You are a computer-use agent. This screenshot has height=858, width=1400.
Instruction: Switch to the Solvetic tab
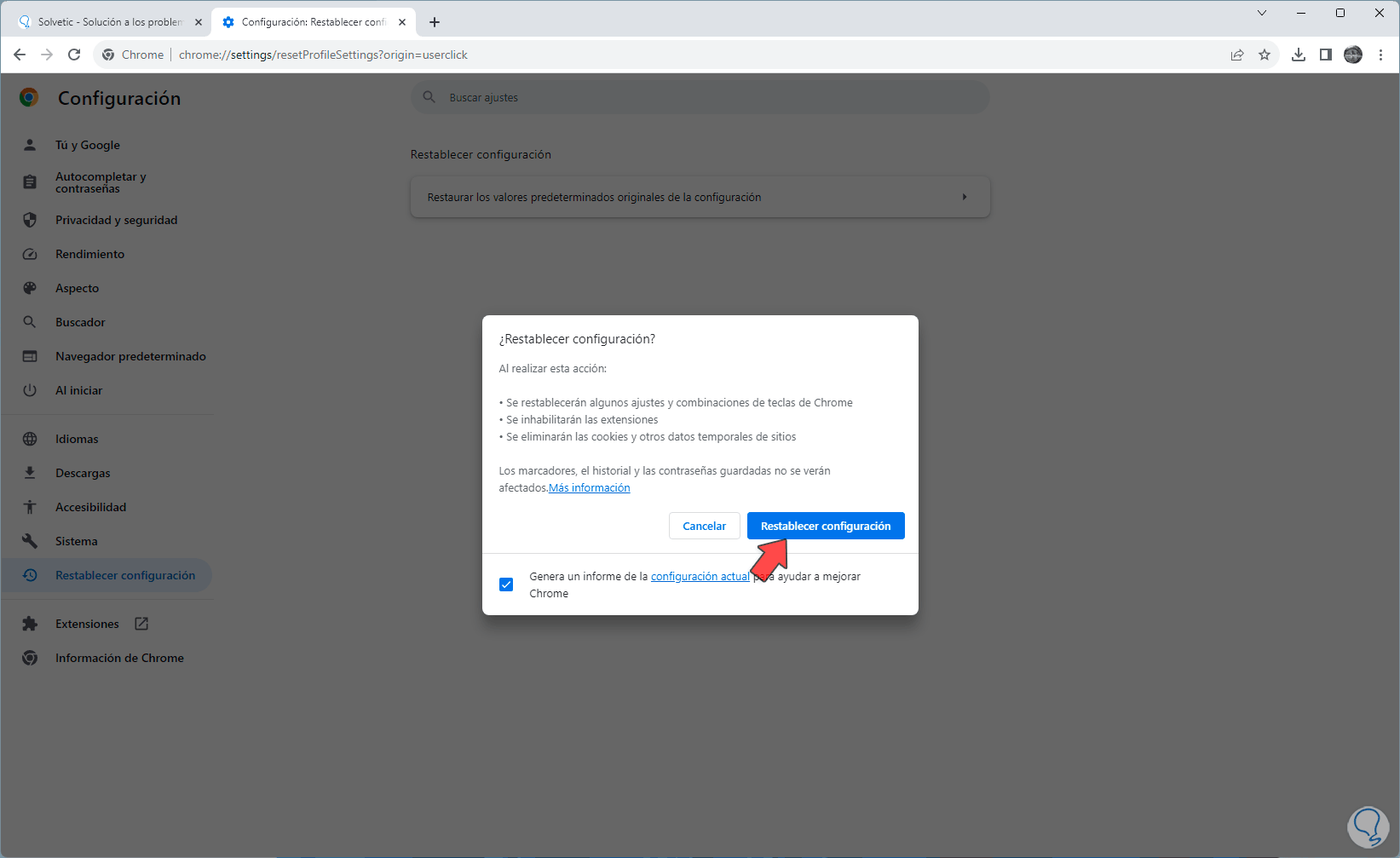pos(109,22)
